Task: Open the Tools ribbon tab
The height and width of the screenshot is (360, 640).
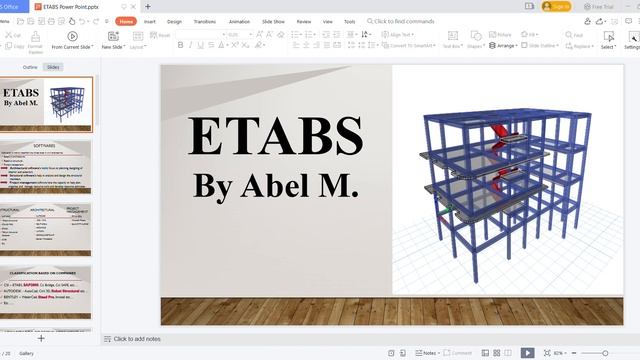Action: [350, 22]
